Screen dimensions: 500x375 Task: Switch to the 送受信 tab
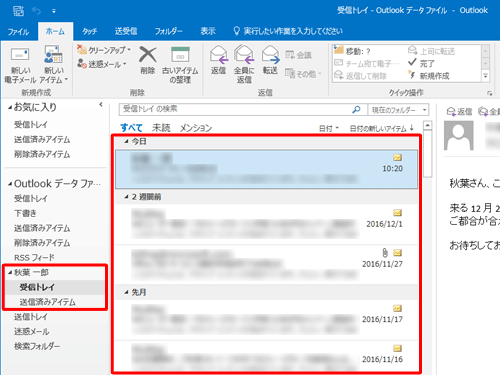126,31
